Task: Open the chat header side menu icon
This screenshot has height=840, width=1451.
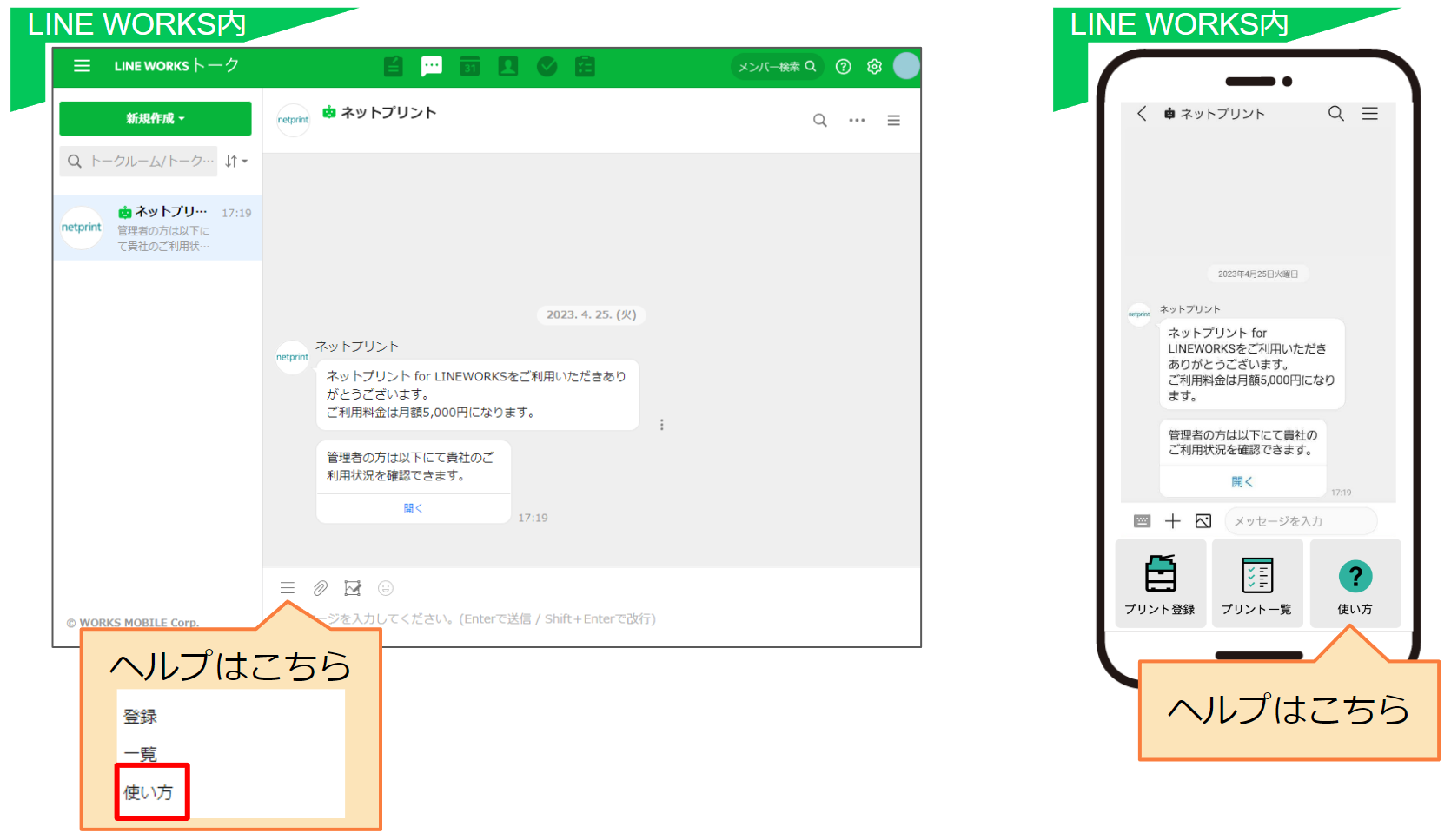Action: (x=894, y=121)
